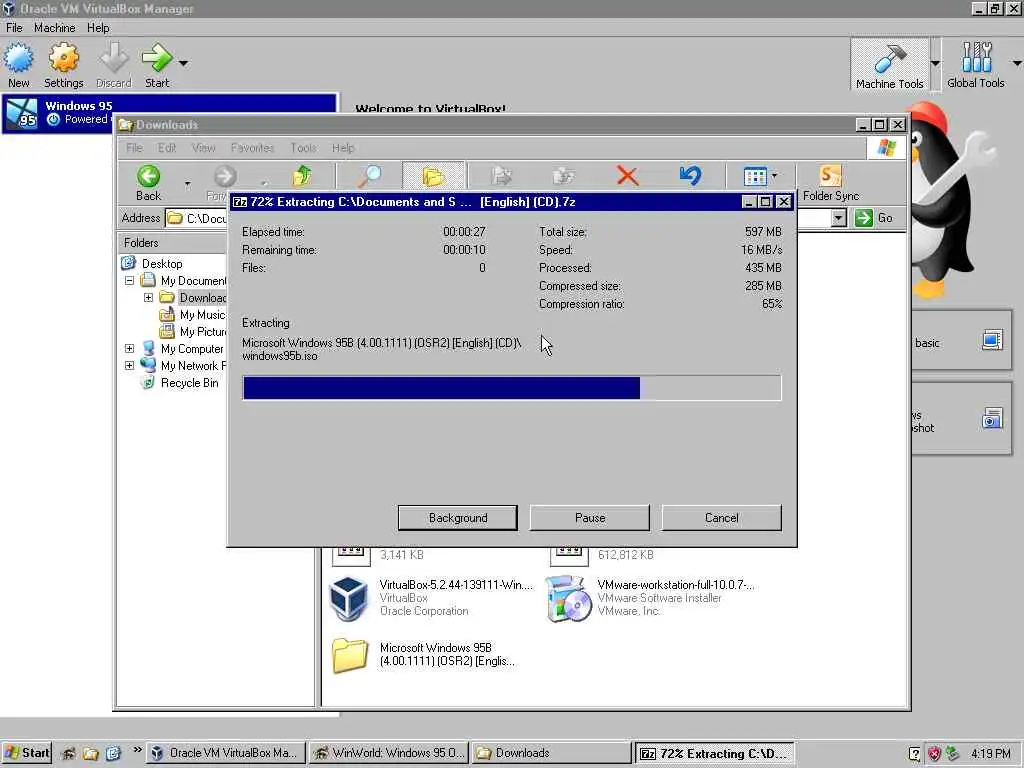The image size is (1024, 768).
Task: Click the blue Undo arrow icon
Action: coord(690,176)
